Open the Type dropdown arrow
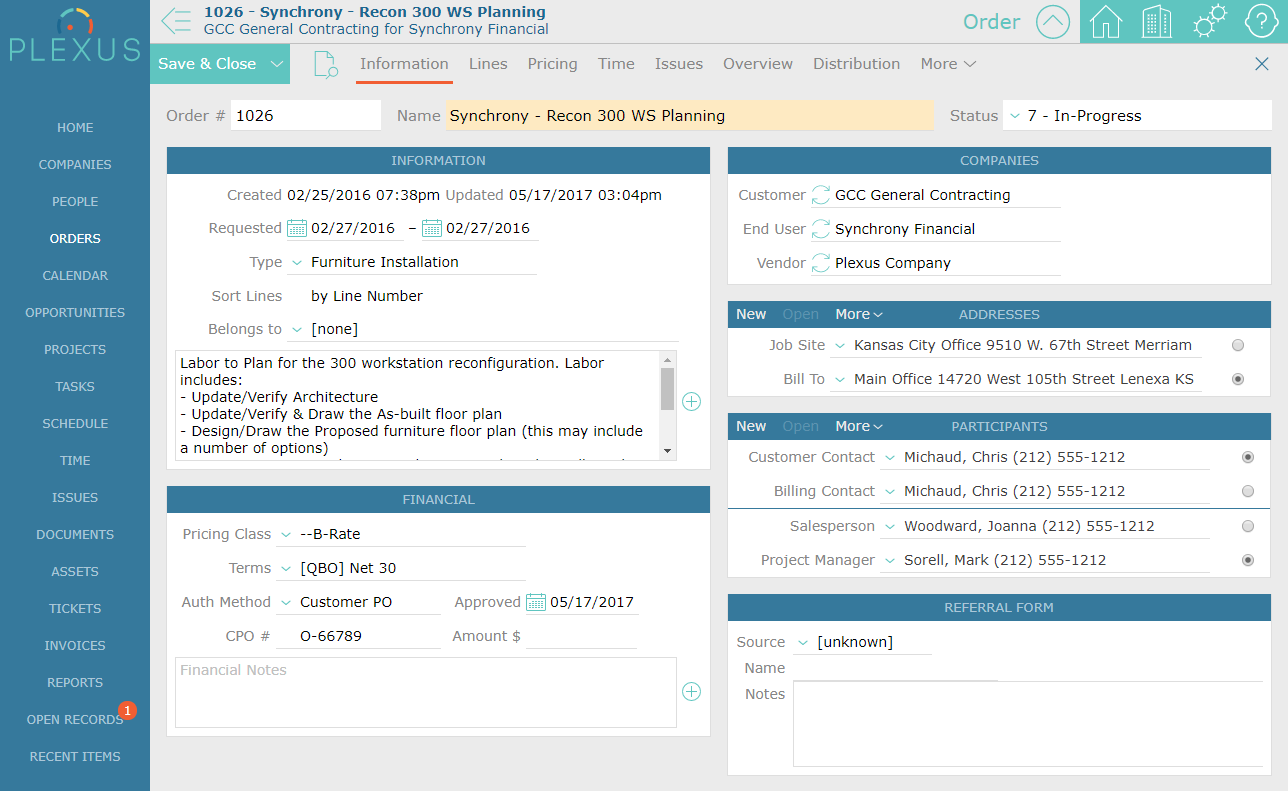This screenshot has width=1288, height=791. [296, 262]
